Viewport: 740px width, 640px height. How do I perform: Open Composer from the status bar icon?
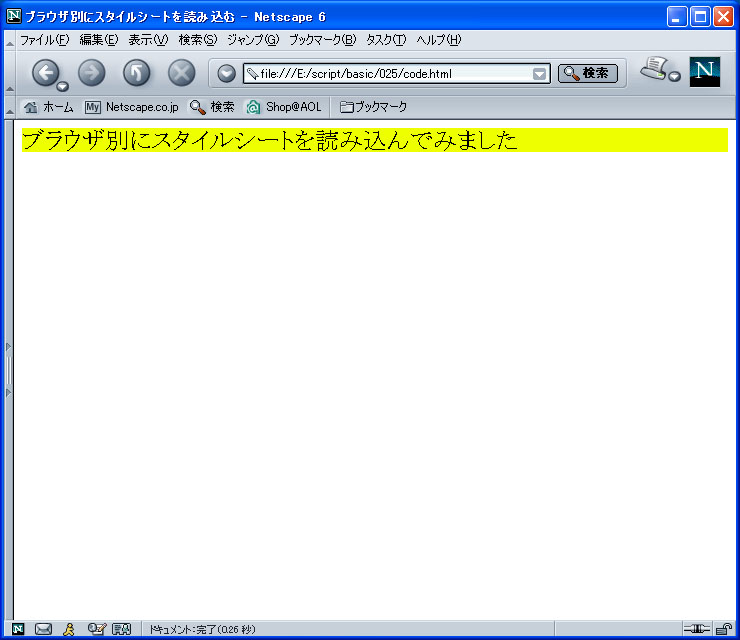pyautogui.click(x=96, y=629)
